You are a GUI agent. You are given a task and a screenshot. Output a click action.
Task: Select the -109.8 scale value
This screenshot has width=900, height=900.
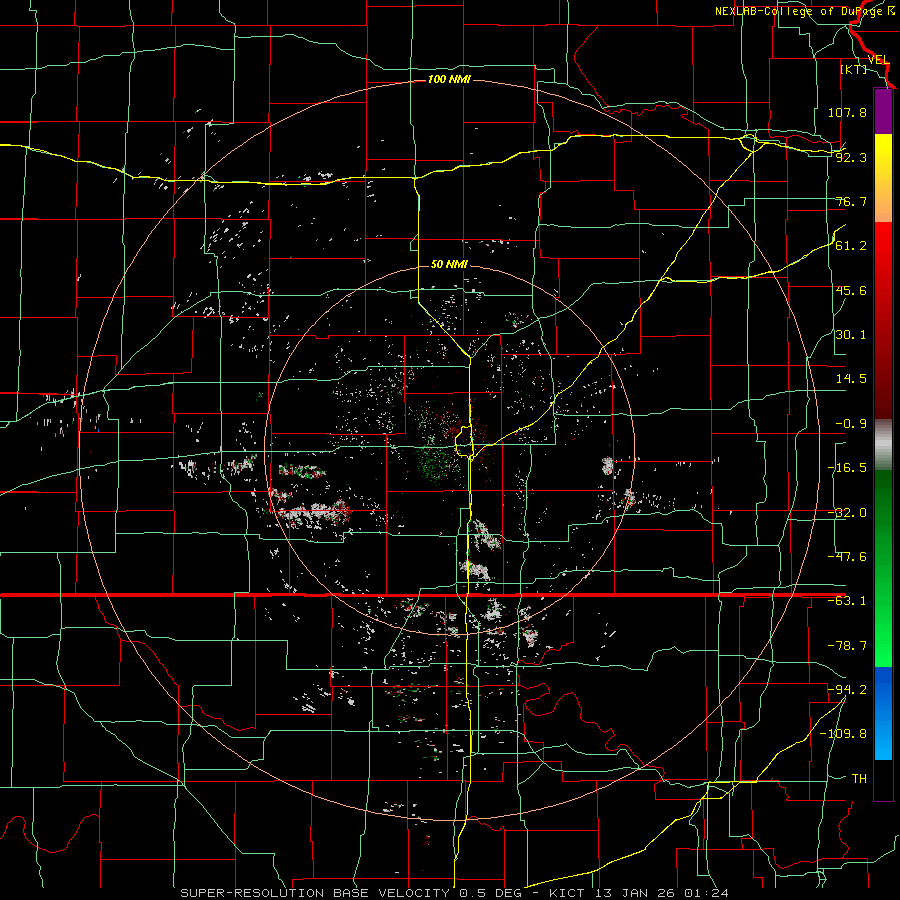tap(843, 734)
